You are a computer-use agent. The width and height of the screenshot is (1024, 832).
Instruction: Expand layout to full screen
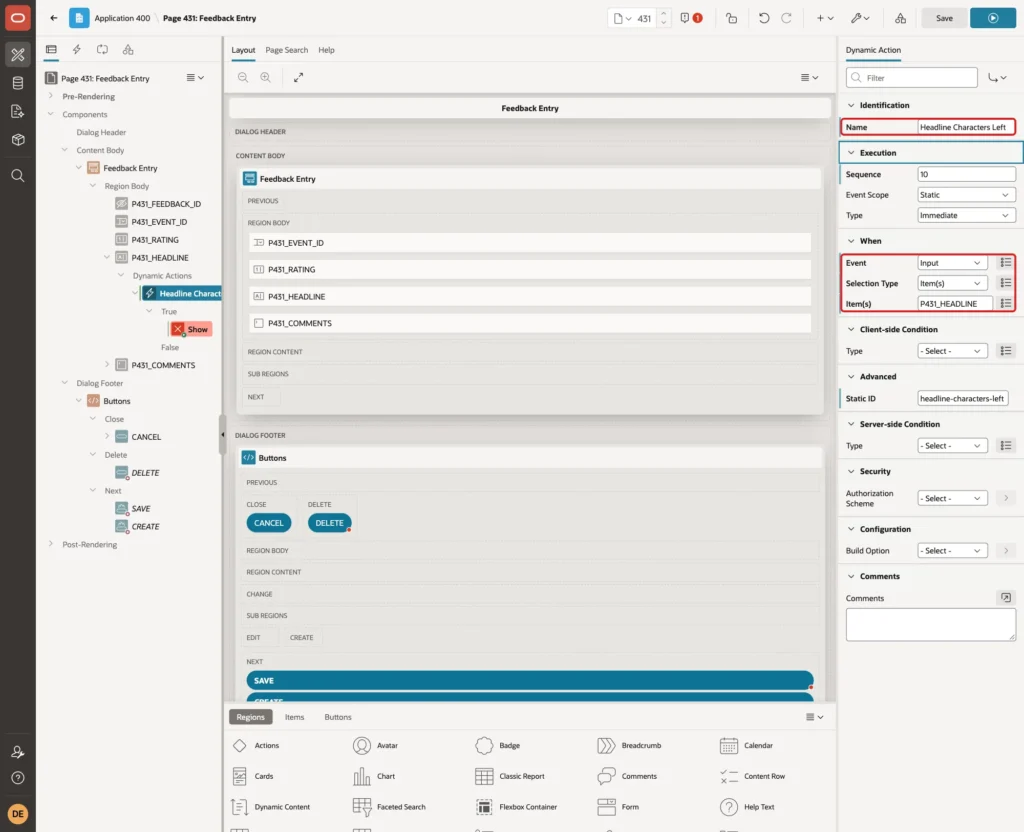tap(298, 77)
